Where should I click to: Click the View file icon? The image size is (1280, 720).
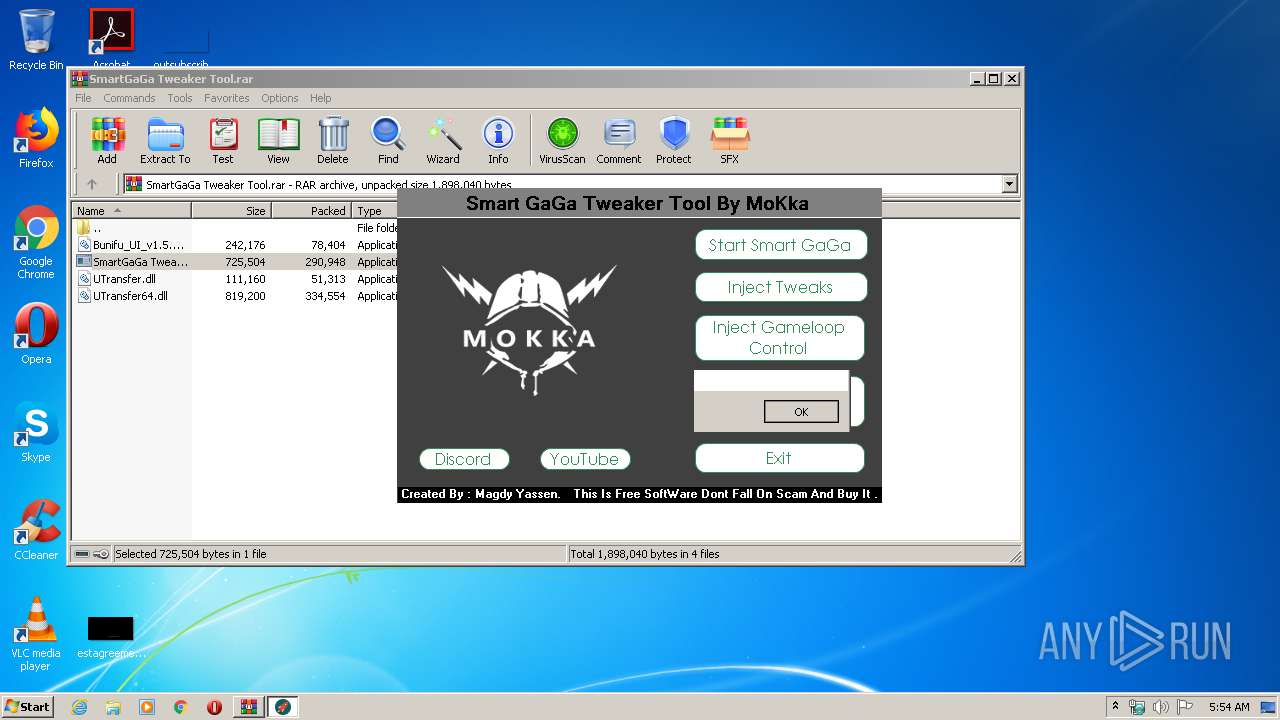coord(278,140)
